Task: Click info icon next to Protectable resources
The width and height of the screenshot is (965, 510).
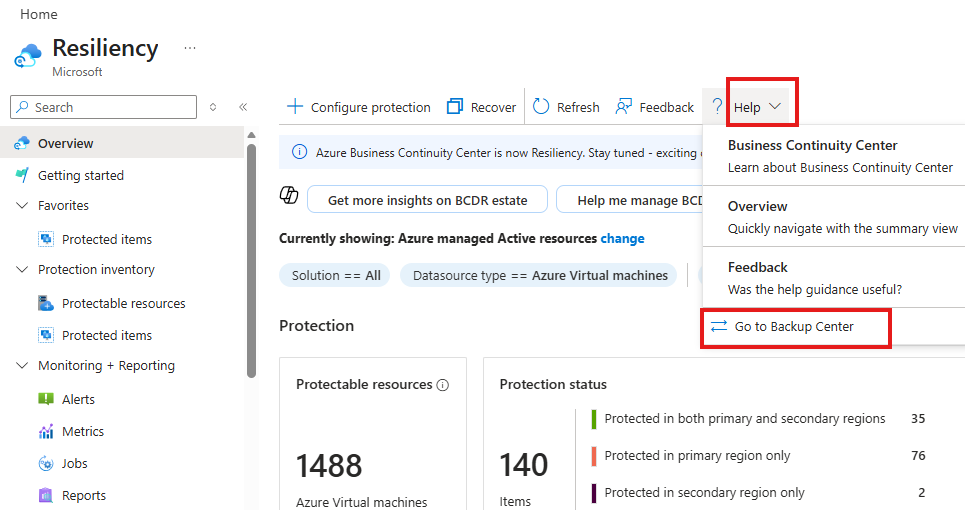Action: click(443, 385)
